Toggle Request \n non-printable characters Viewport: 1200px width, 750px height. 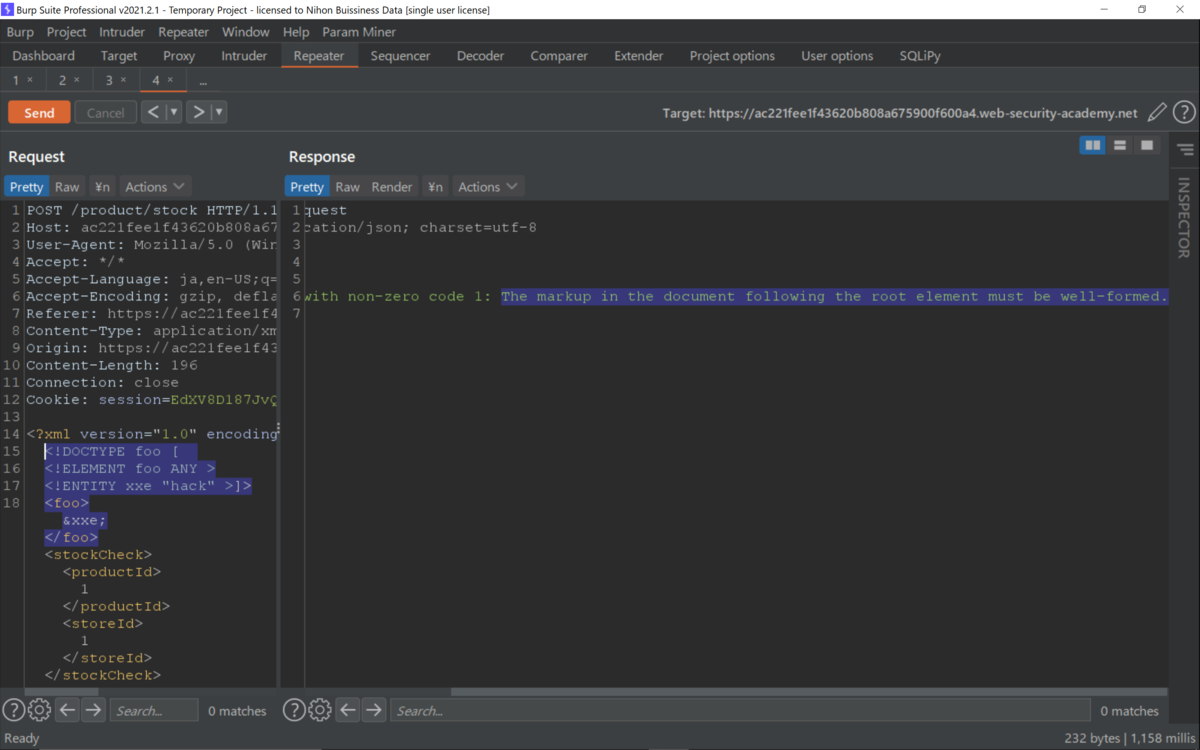tap(102, 187)
